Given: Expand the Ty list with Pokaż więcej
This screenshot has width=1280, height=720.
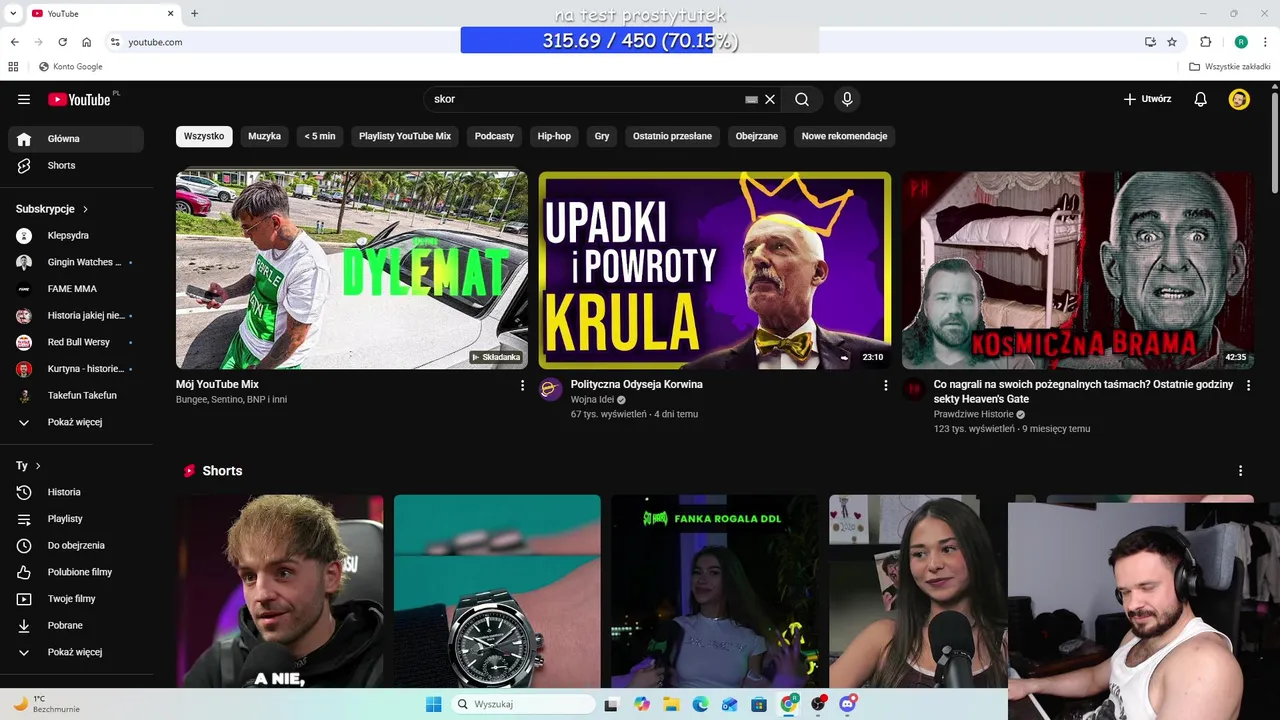Looking at the screenshot, I should [76, 652].
